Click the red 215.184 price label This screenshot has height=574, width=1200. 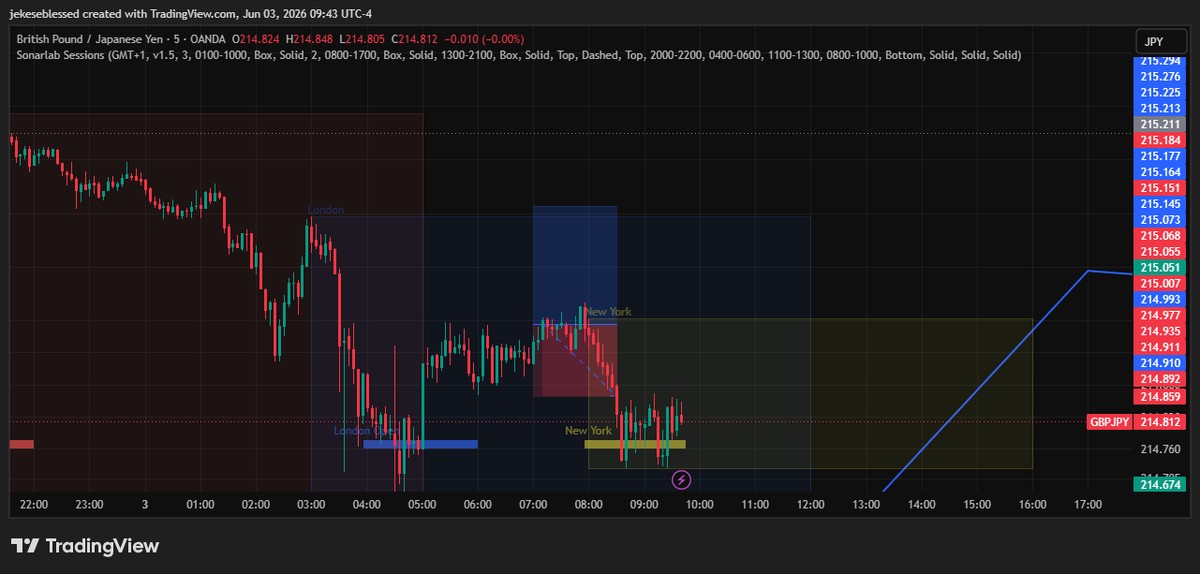point(1160,140)
